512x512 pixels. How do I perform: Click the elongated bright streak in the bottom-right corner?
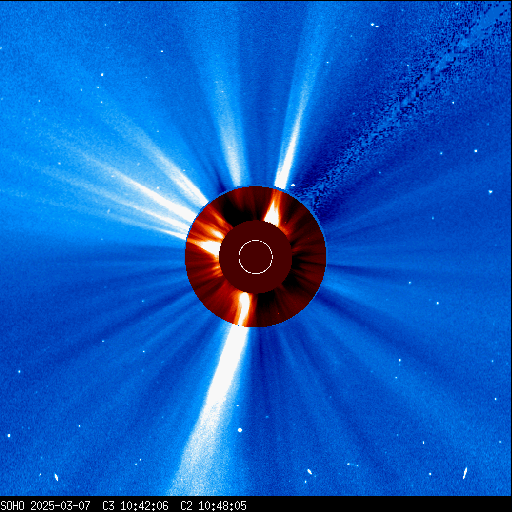pos(465,472)
